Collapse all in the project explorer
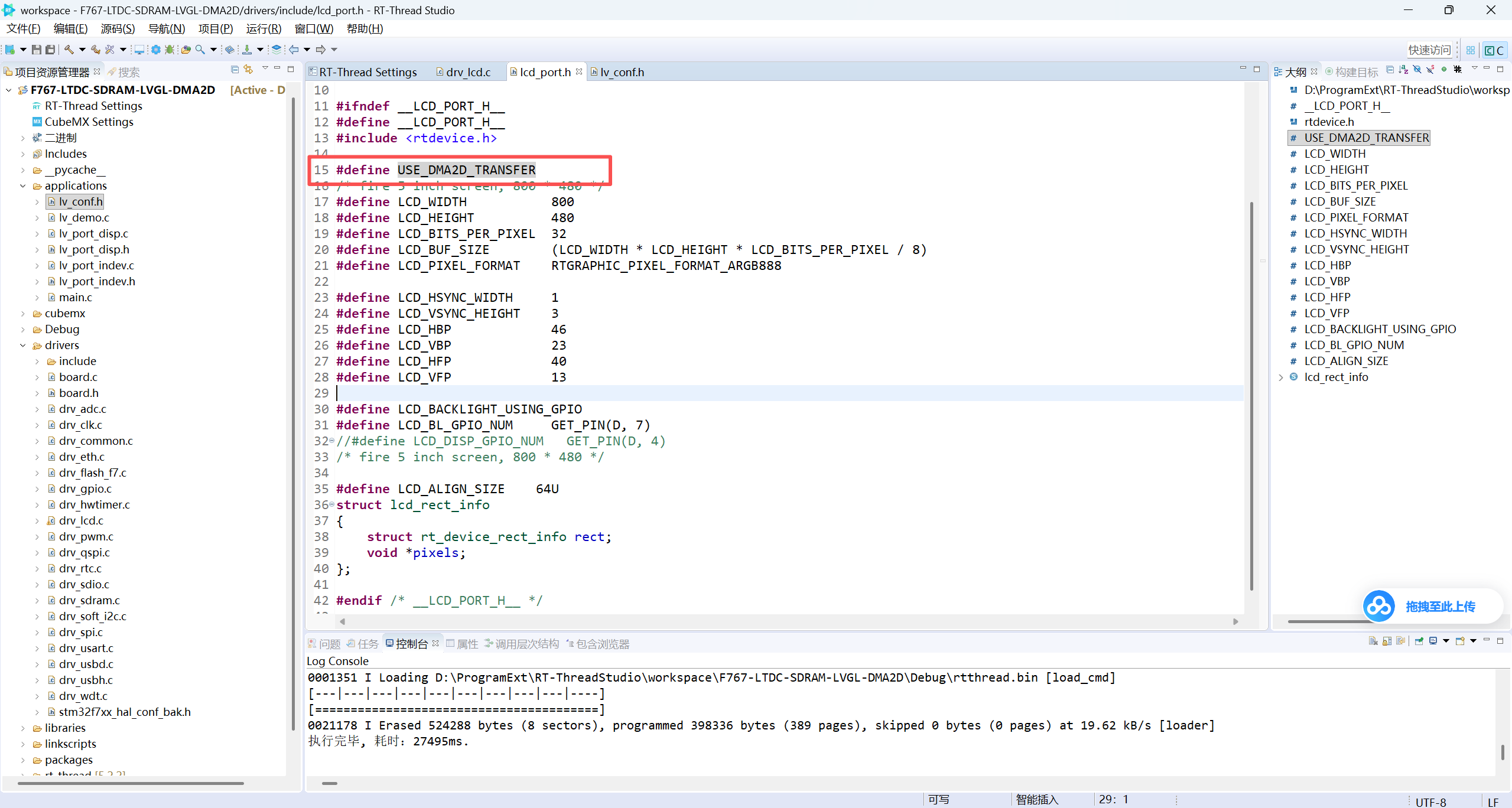 [235, 70]
